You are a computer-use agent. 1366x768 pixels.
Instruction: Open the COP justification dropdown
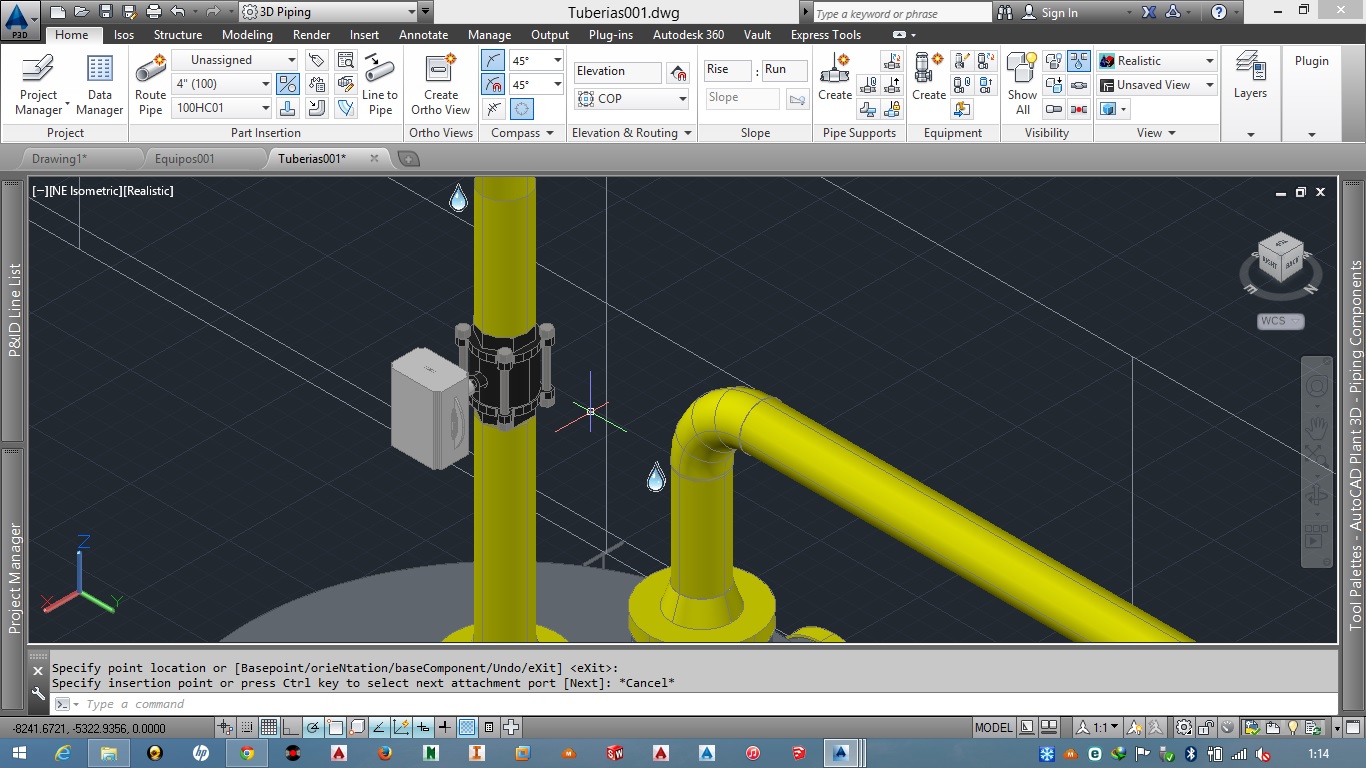632,99
